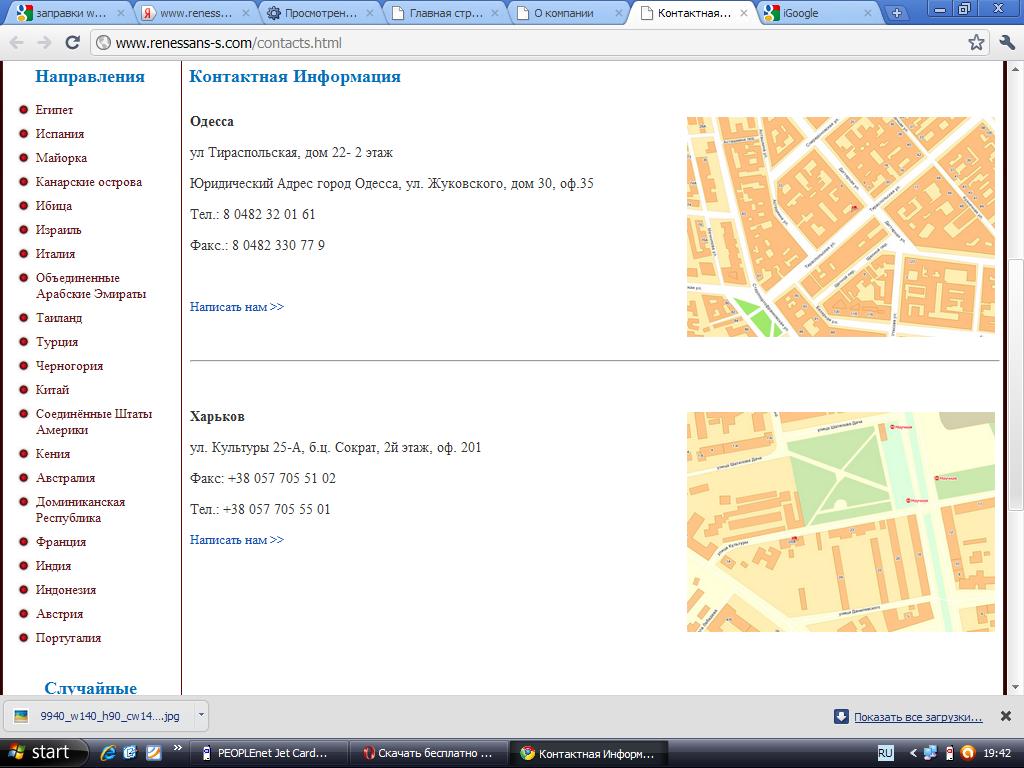
Task: Expand hidden system tray icons arrow
Action: [912, 752]
